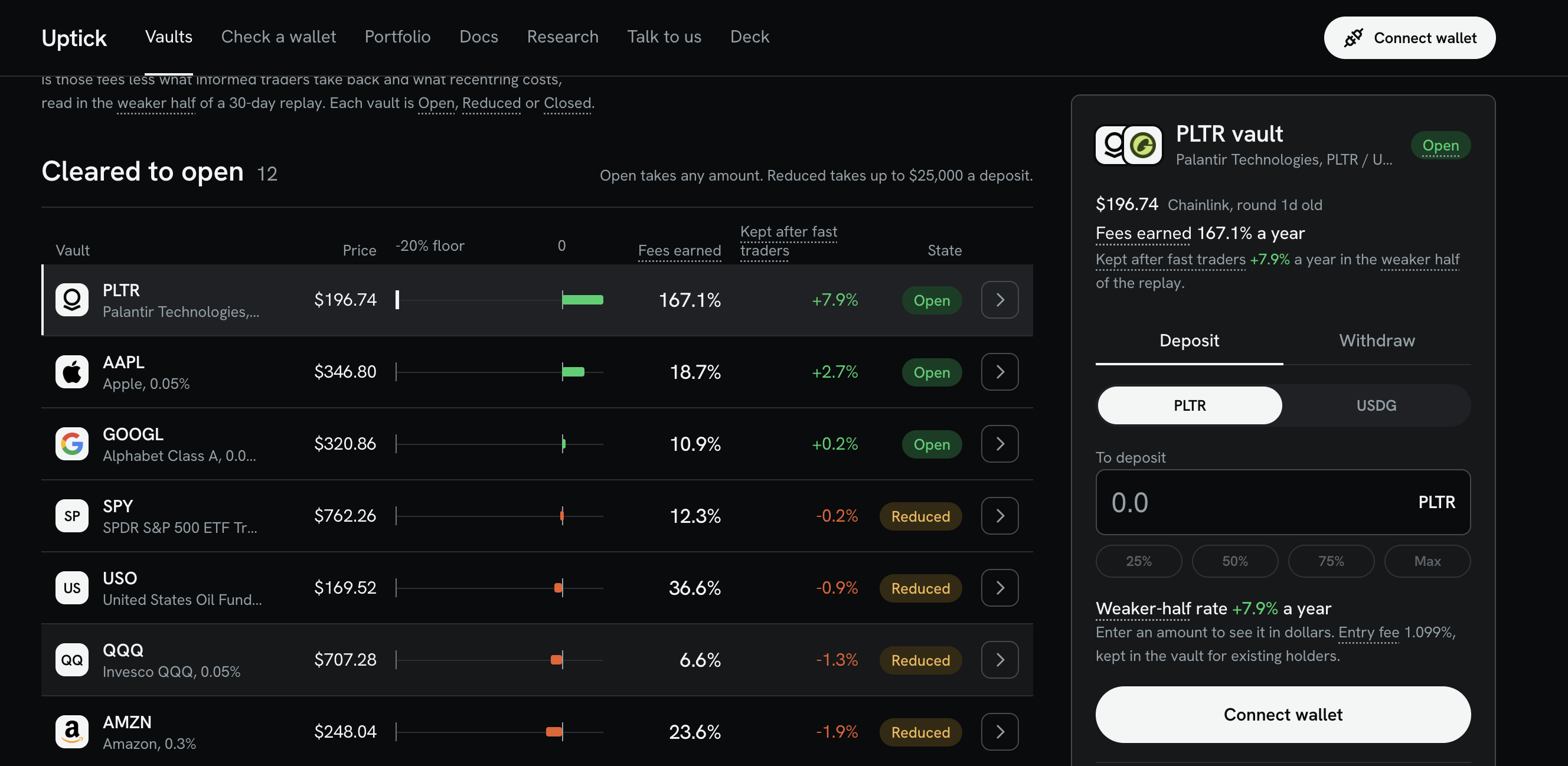Click the Reduced badge on SPY row
Image resolution: width=1568 pixels, height=766 pixels.
coord(920,516)
